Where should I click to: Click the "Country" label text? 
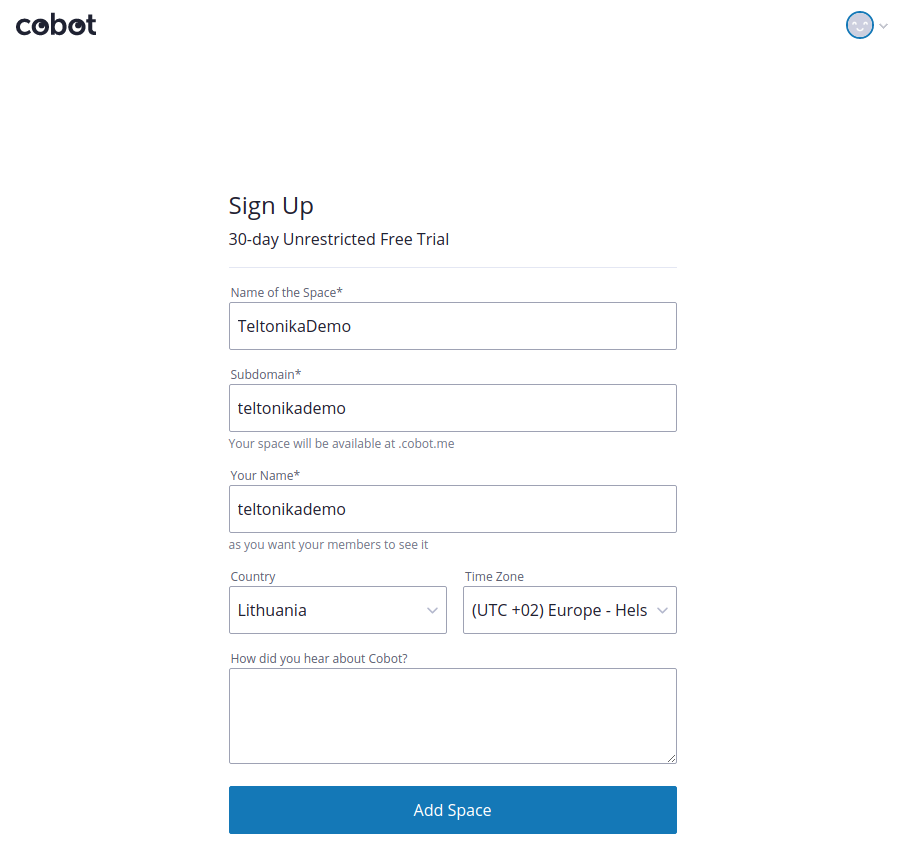click(252, 576)
